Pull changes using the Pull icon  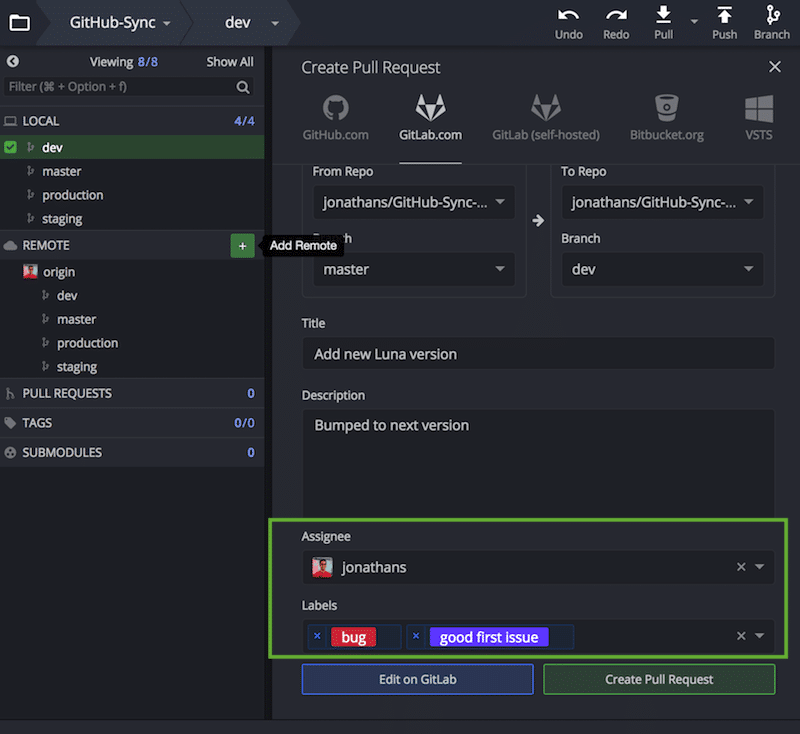663,23
